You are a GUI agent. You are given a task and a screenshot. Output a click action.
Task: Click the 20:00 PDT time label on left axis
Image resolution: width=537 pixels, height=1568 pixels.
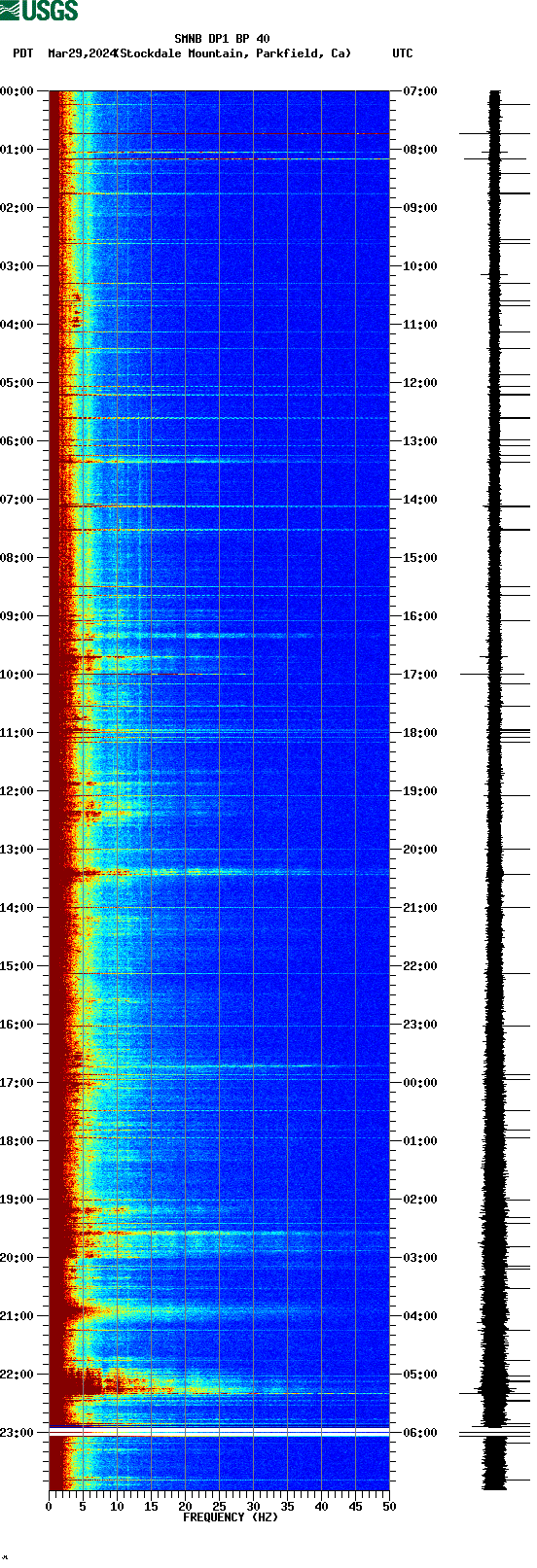click(18, 1258)
